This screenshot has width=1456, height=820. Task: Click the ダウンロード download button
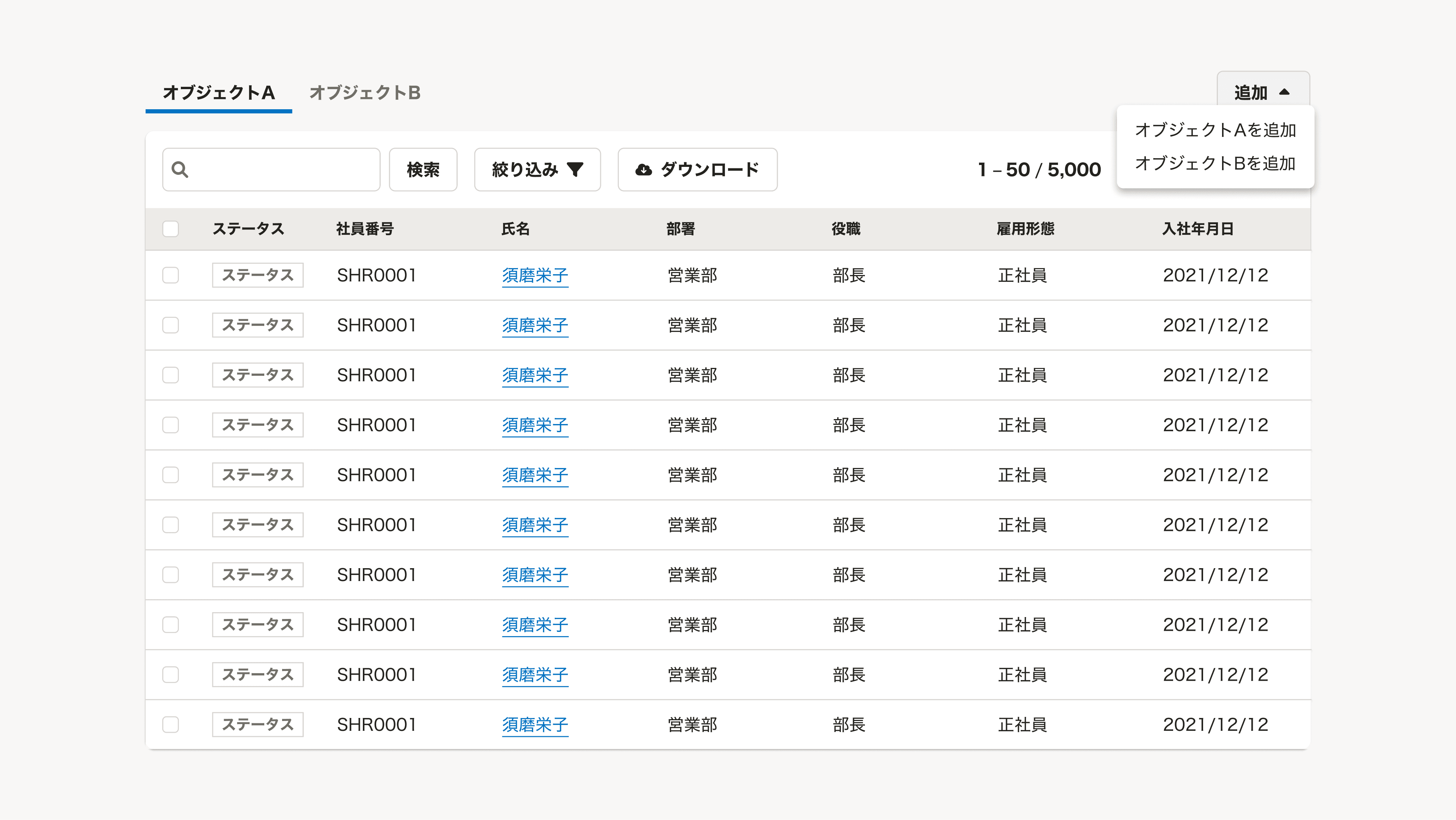coord(697,169)
